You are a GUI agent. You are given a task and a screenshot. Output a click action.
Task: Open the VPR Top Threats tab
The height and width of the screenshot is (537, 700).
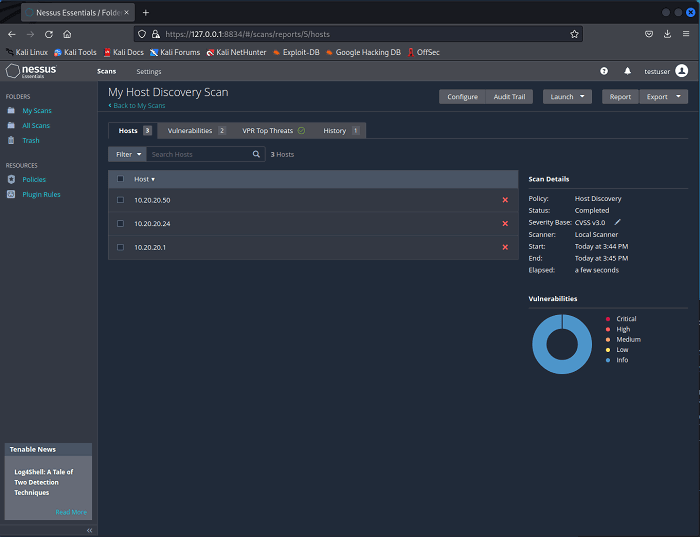(x=273, y=131)
